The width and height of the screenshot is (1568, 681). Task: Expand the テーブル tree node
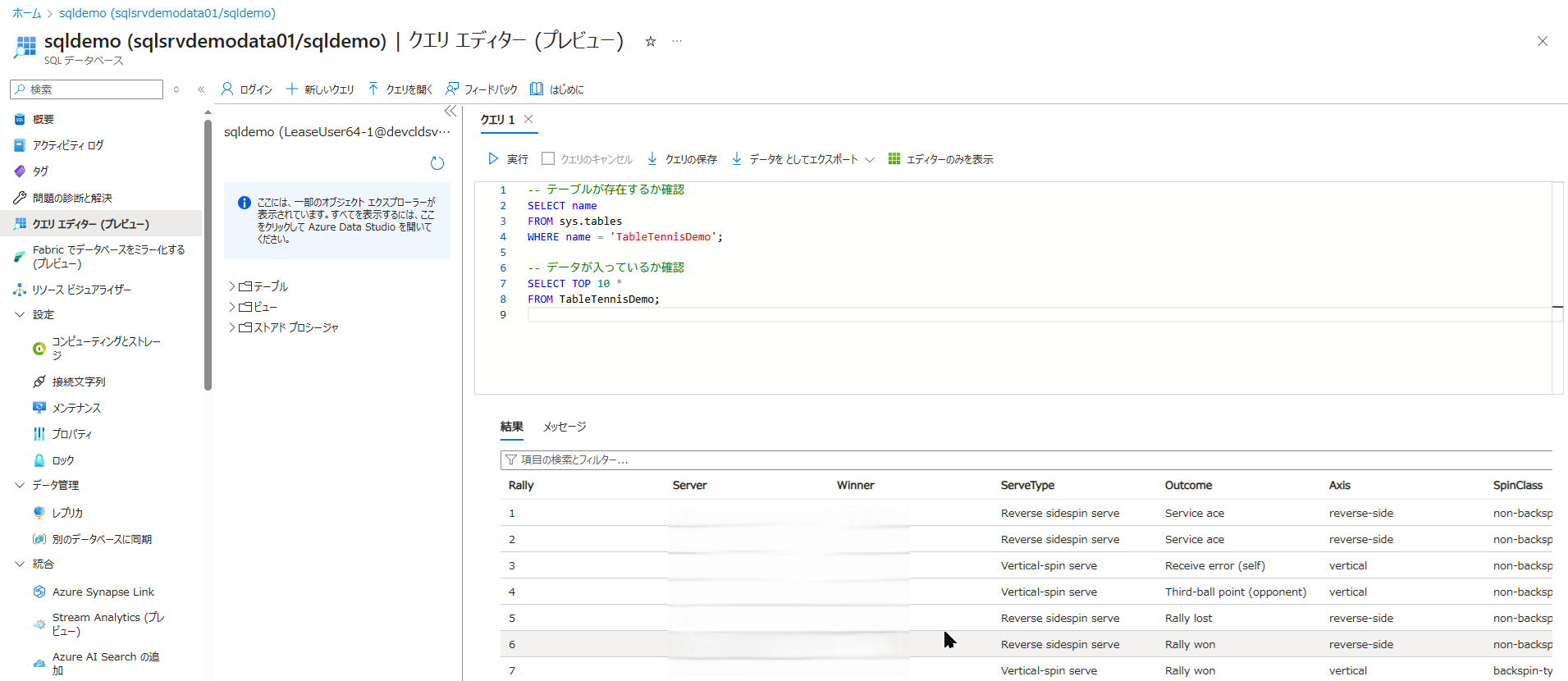[232, 286]
